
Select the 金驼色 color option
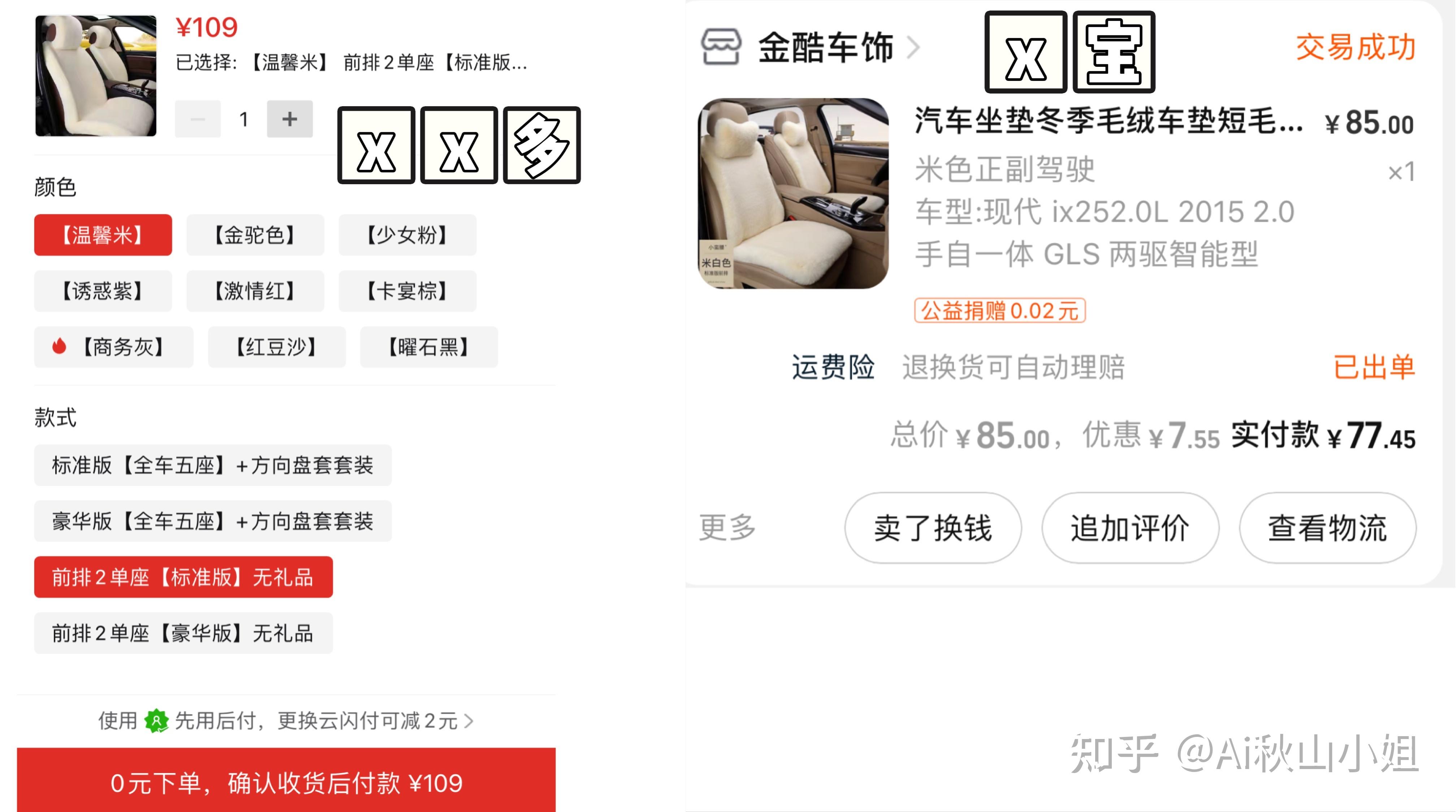[x=255, y=235]
